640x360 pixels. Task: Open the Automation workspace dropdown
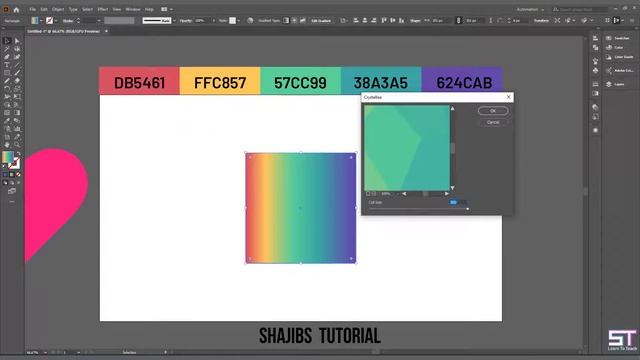click(530, 9)
